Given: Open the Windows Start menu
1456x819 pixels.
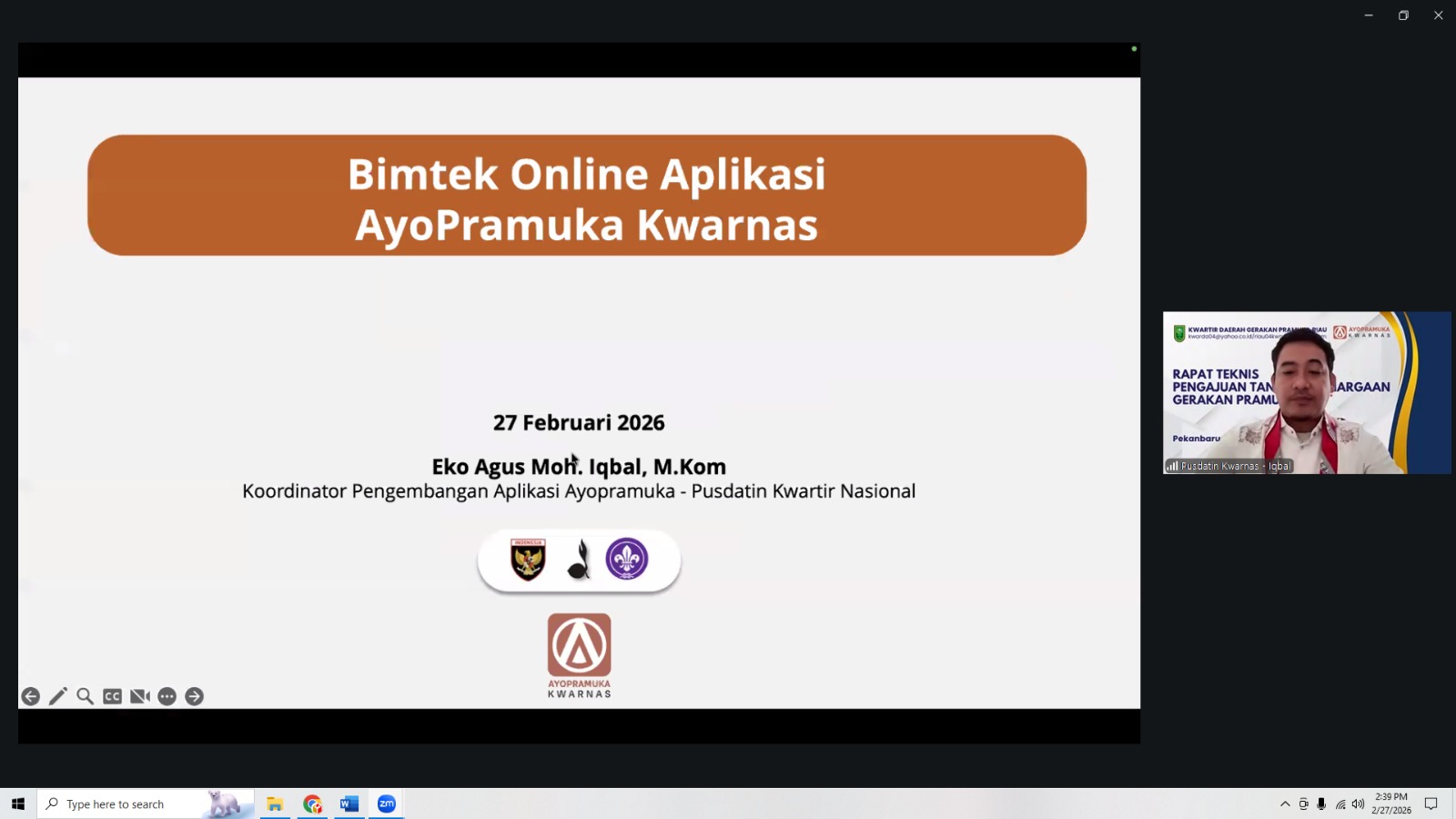Looking at the screenshot, I should 17,804.
